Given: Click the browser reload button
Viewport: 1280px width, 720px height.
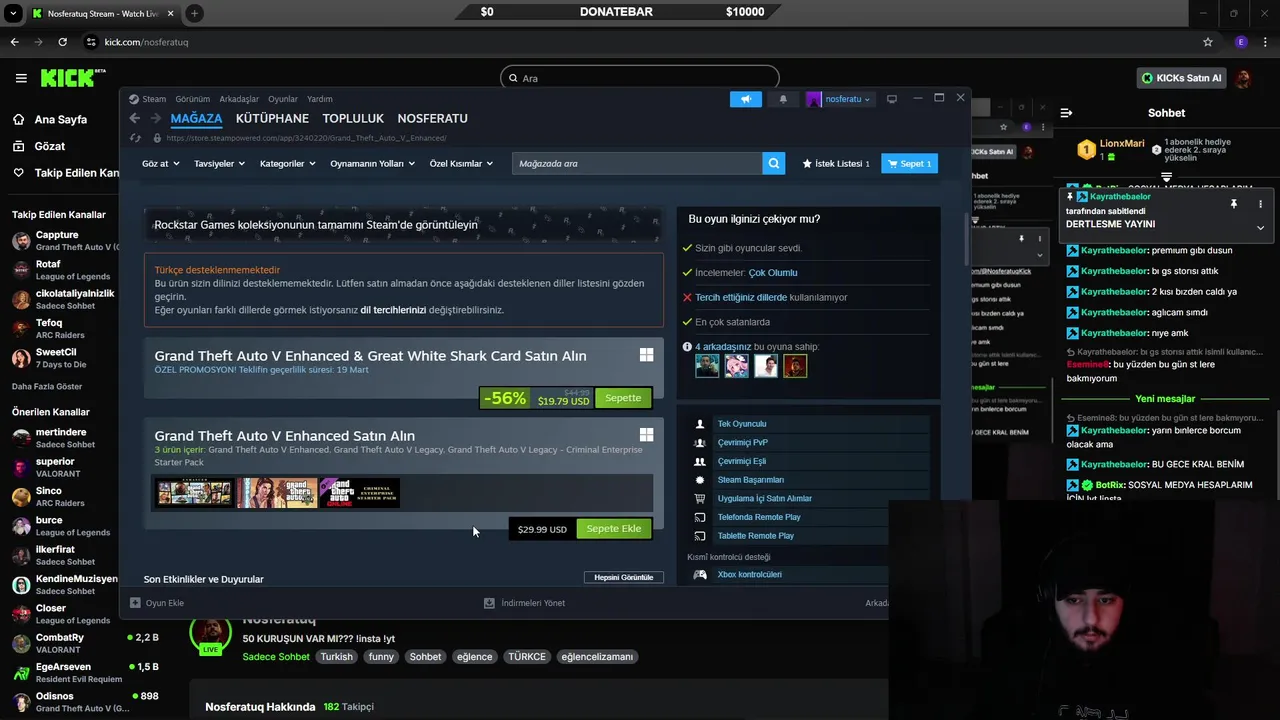Looking at the screenshot, I should click(62, 42).
